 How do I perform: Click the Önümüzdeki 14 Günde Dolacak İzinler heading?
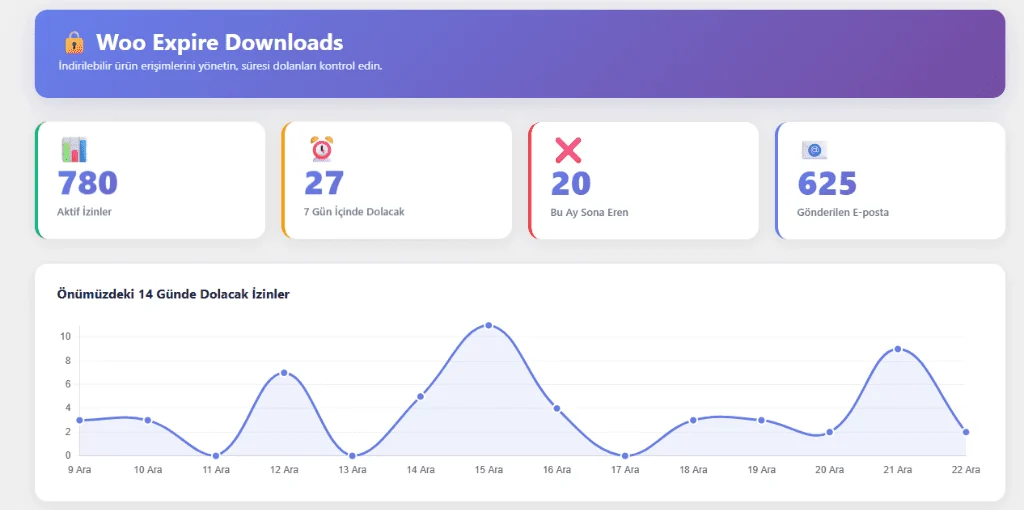click(x=174, y=295)
